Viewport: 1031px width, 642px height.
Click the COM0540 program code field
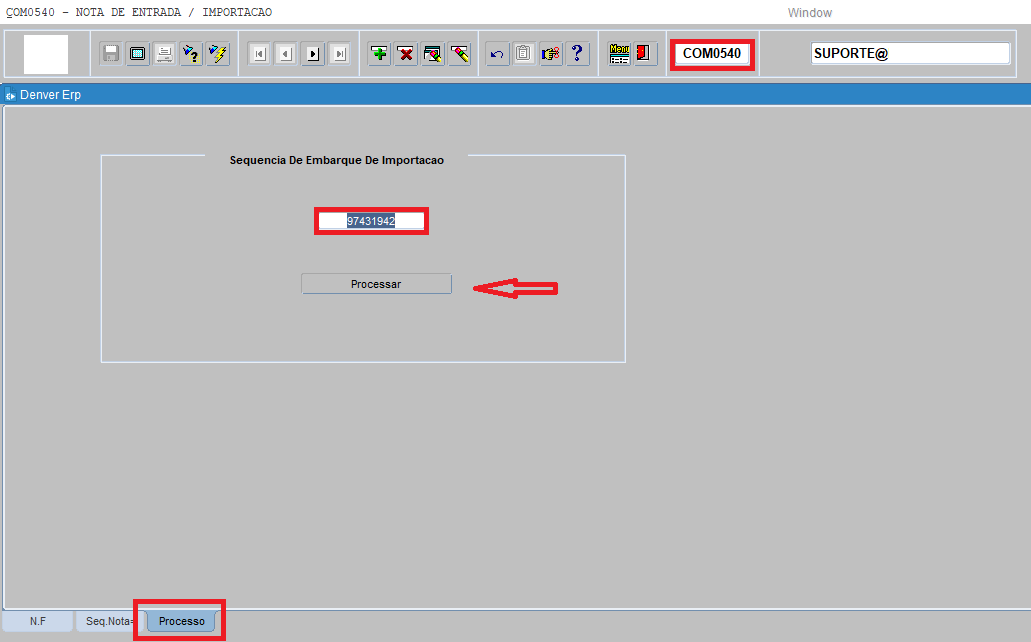[712, 54]
